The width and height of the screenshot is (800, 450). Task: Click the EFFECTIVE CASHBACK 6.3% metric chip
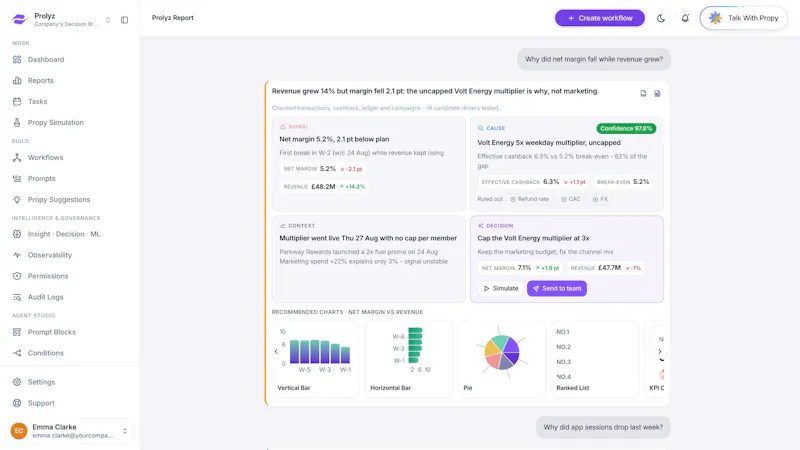pyautogui.click(x=534, y=182)
